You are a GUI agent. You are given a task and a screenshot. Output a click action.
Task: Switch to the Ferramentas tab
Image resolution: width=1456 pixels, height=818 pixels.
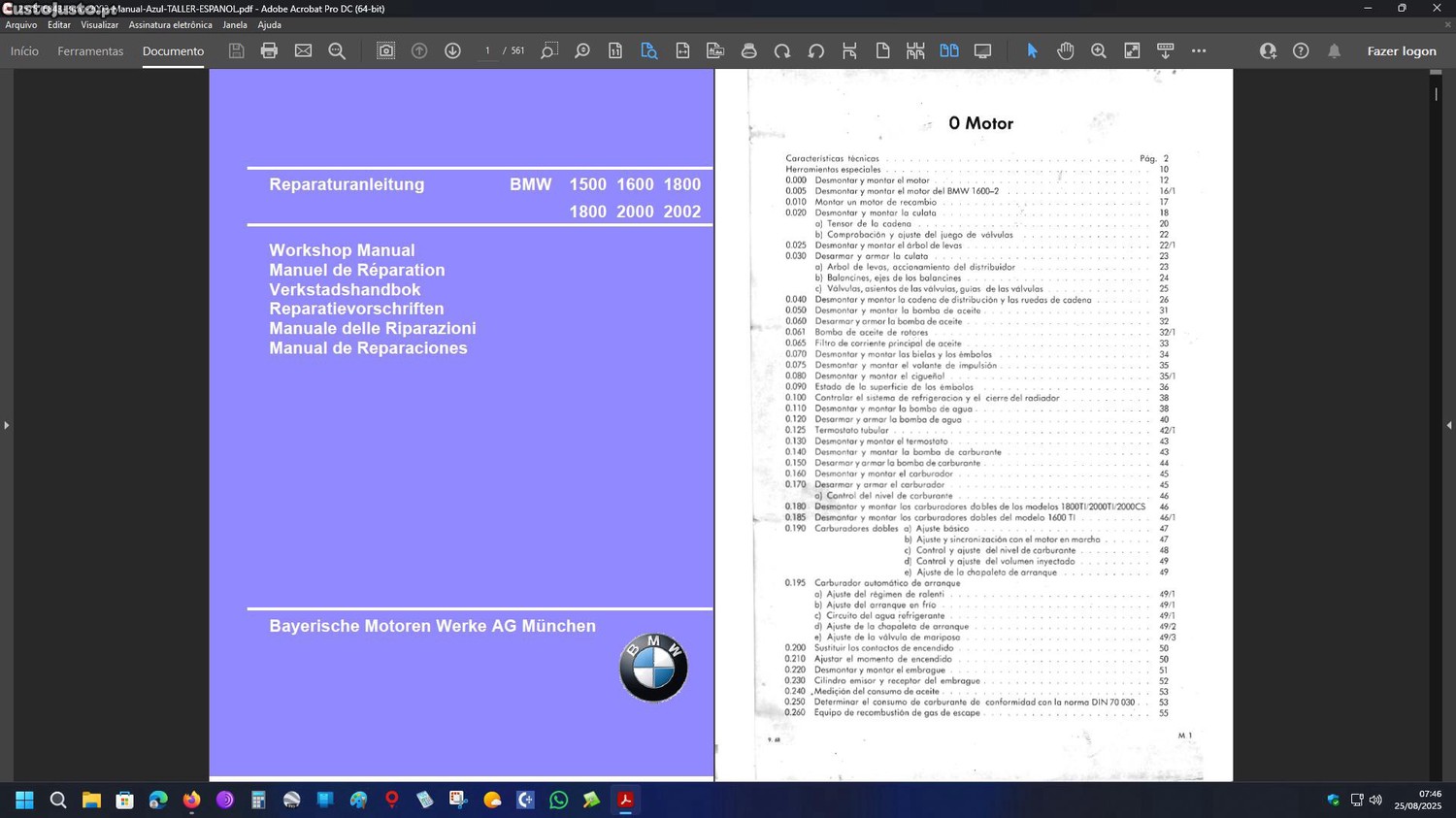coord(90,51)
